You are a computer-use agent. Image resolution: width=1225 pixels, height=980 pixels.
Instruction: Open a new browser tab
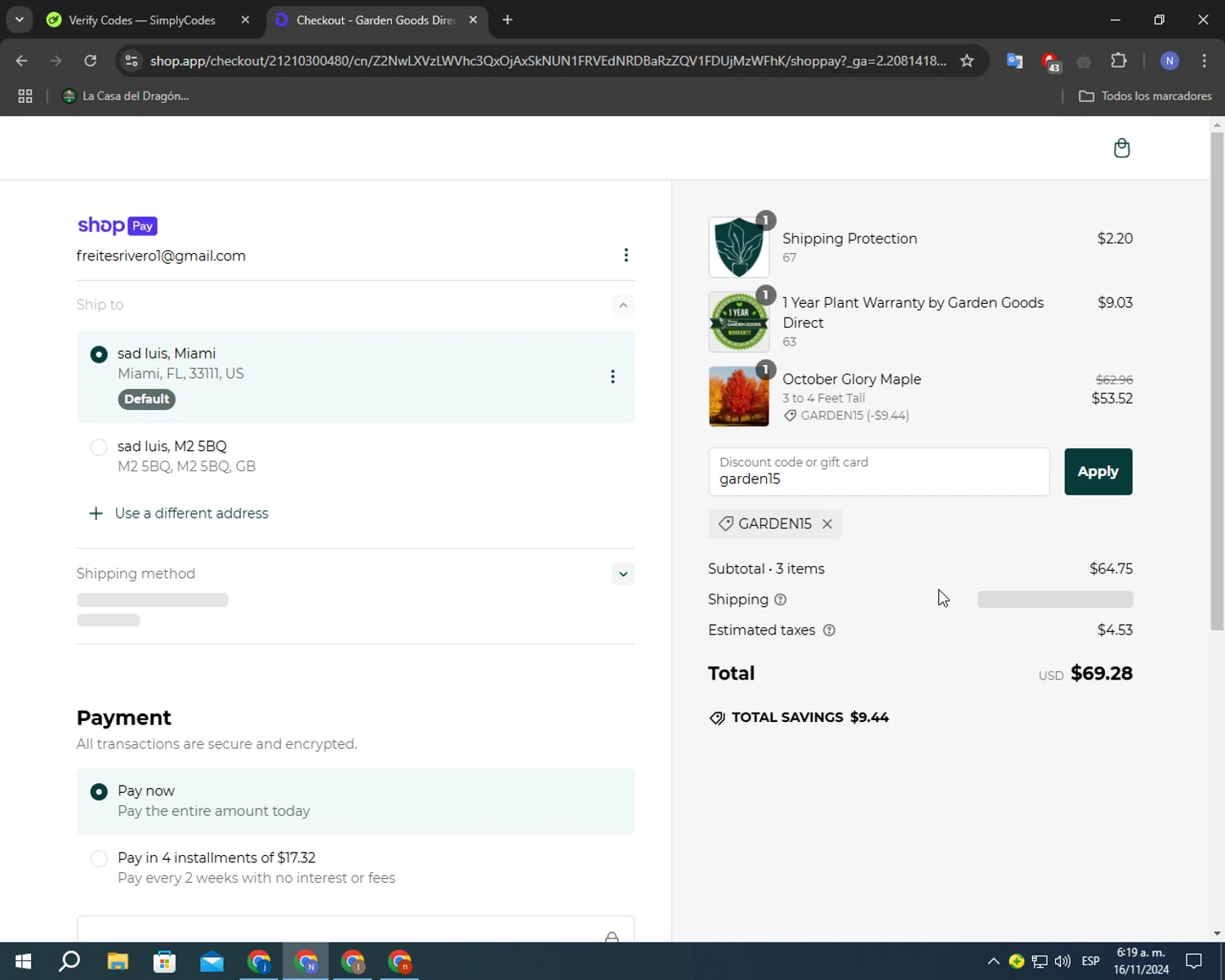(x=507, y=20)
